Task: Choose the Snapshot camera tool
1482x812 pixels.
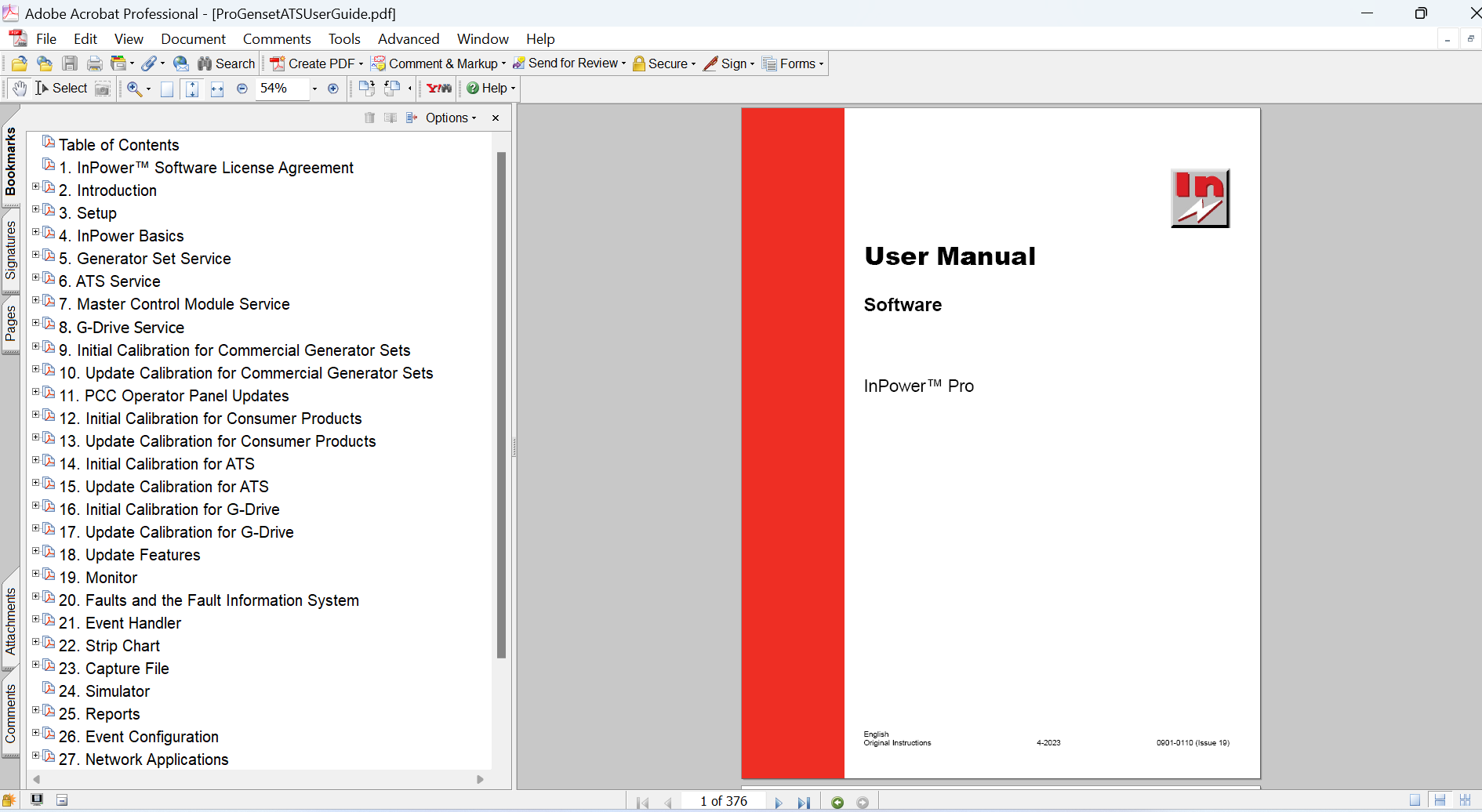Action: [x=103, y=89]
